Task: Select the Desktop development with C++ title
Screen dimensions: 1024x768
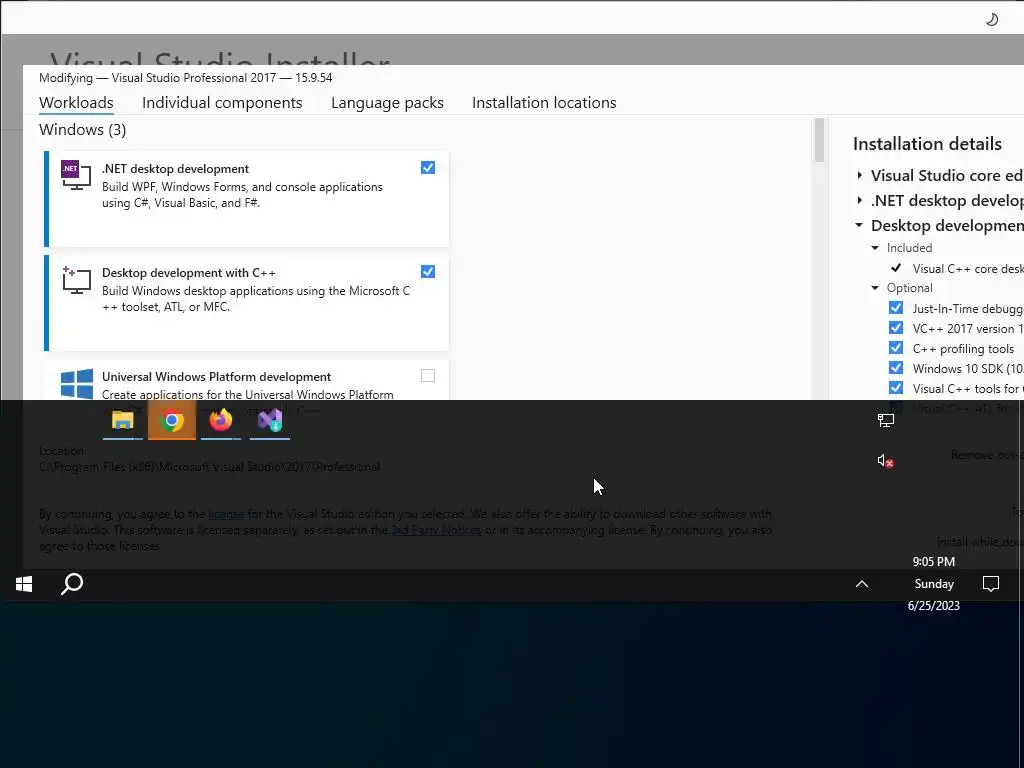Action: click(x=189, y=273)
